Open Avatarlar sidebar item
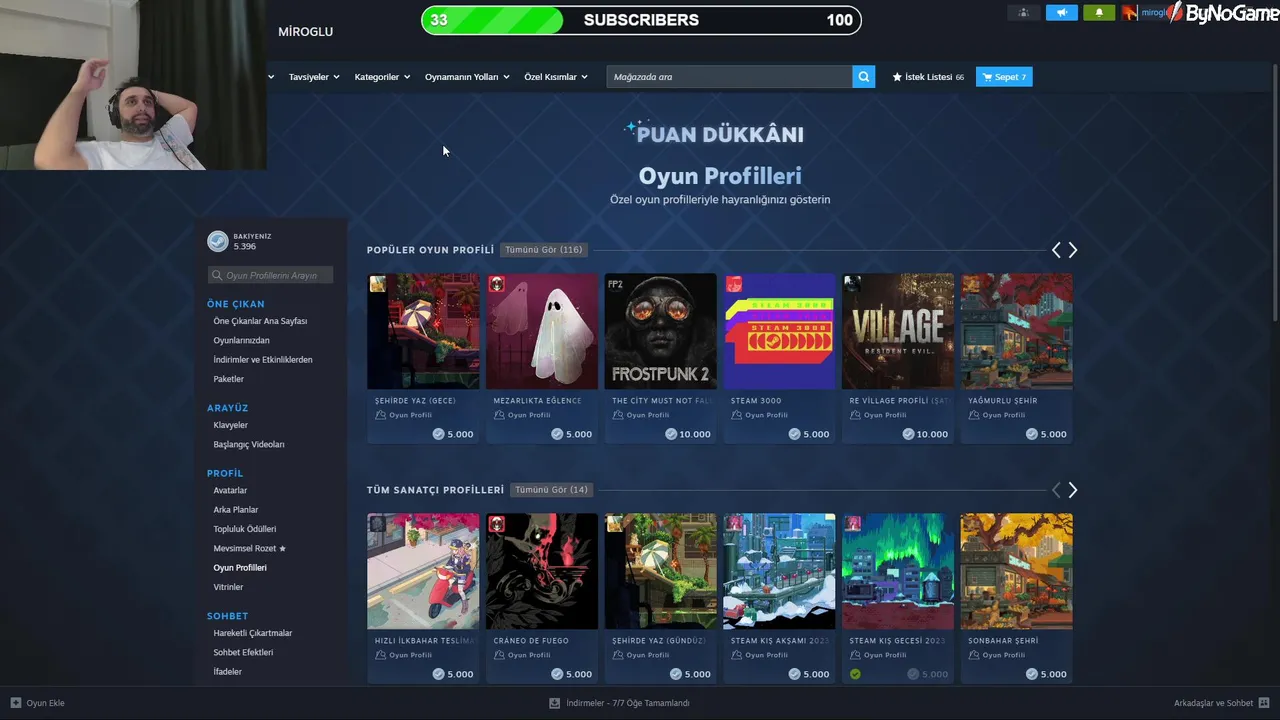Image resolution: width=1280 pixels, height=720 pixels. (x=230, y=490)
